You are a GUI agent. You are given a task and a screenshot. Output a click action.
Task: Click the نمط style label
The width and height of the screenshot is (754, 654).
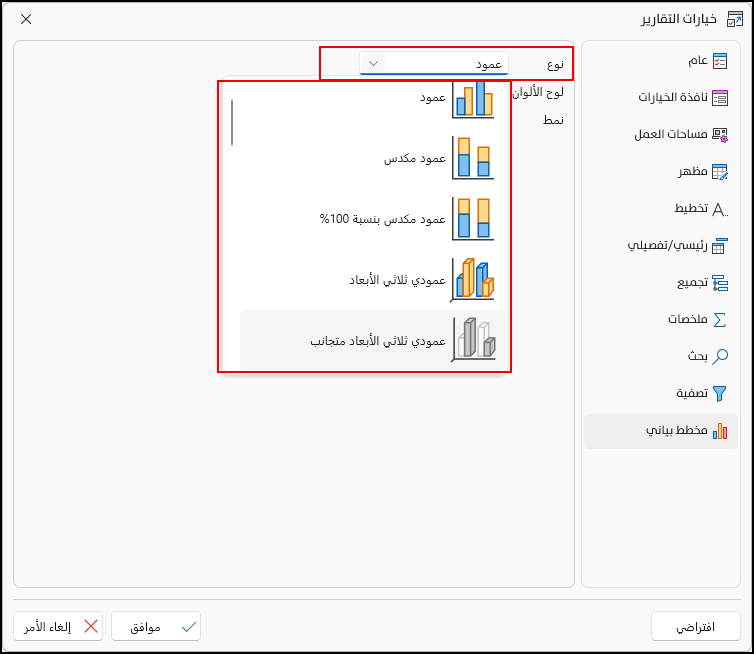point(553,120)
